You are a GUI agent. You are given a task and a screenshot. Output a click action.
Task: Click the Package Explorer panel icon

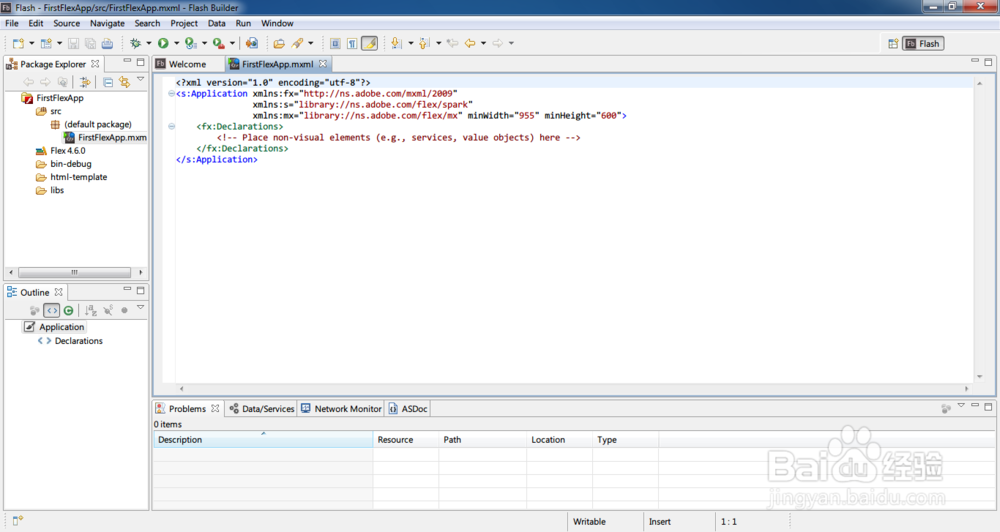[11, 64]
